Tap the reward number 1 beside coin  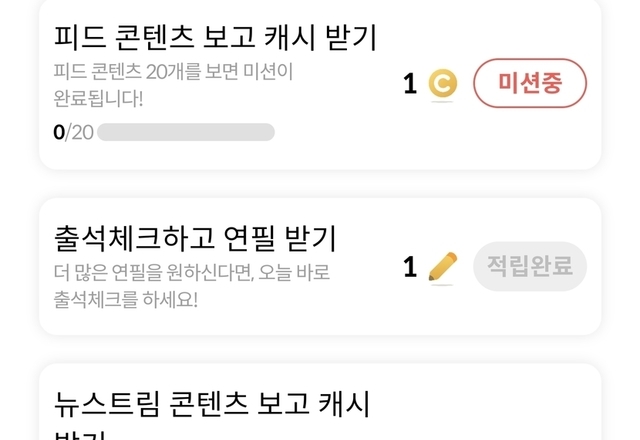(x=410, y=84)
